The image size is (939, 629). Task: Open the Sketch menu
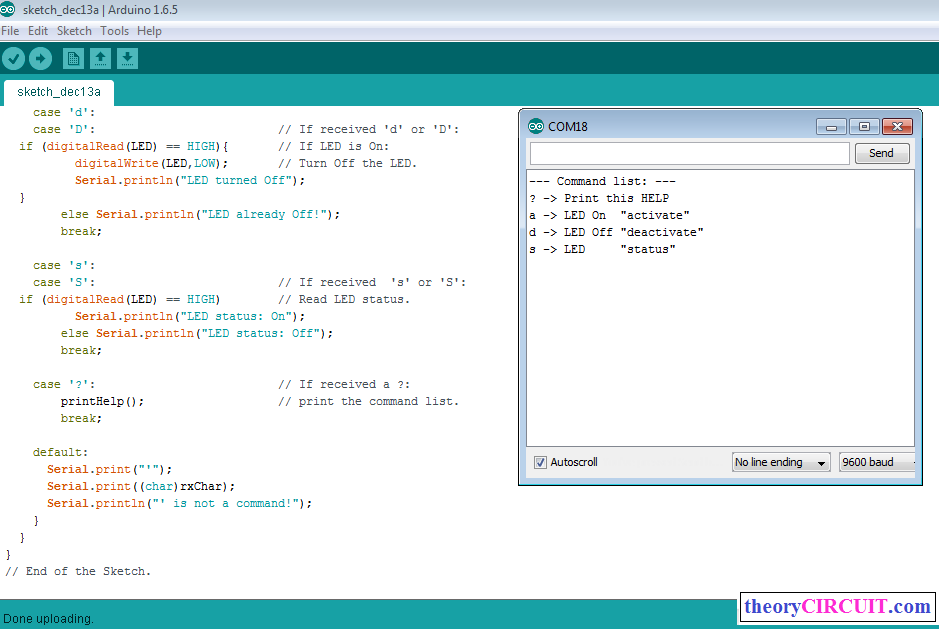(x=74, y=31)
